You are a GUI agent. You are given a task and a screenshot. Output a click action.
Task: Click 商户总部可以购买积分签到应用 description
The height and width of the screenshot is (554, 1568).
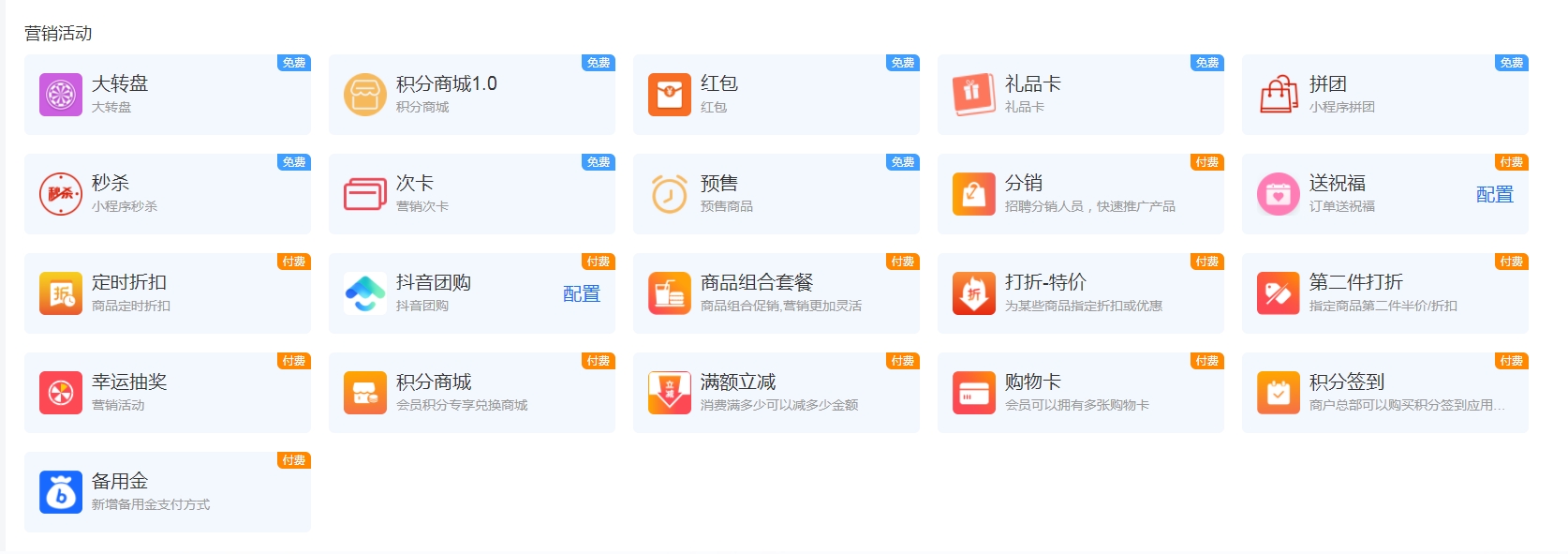(1407, 405)
